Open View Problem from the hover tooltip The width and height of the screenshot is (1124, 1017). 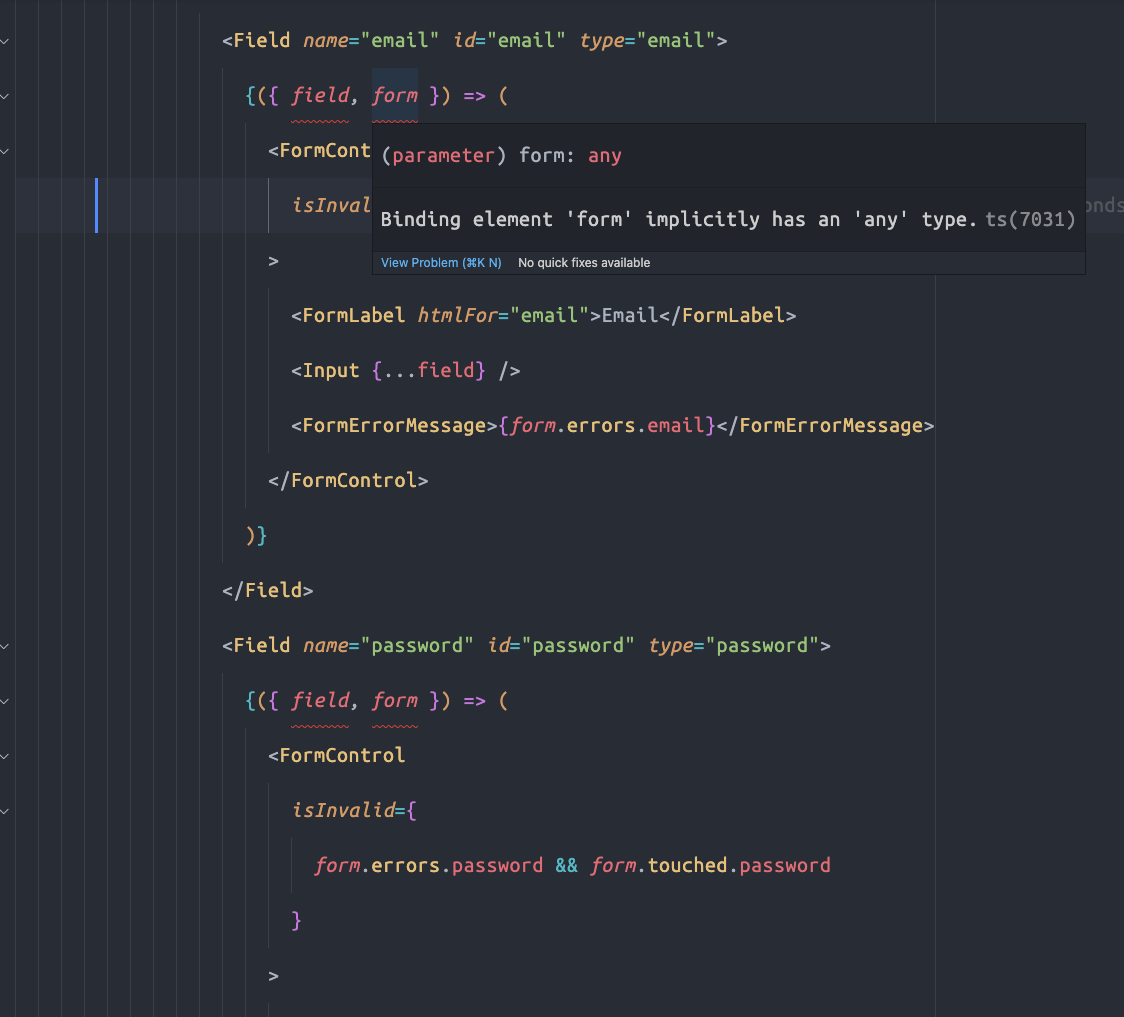pos(440,262)
